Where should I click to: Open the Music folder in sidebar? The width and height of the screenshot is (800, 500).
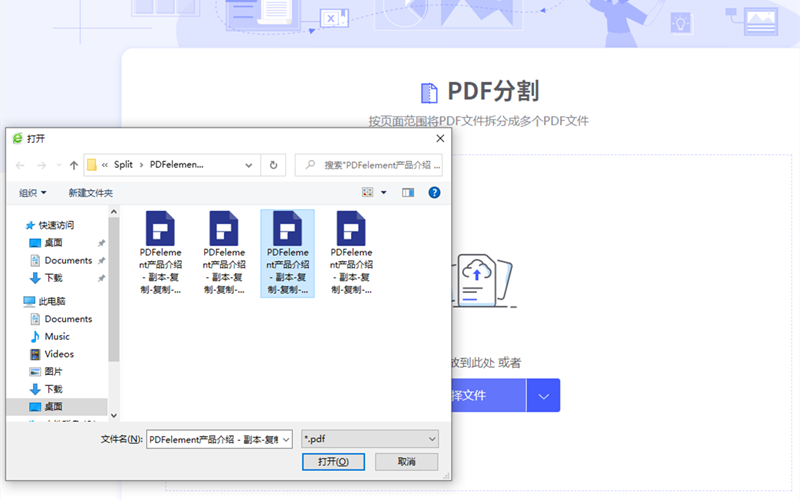57,337
